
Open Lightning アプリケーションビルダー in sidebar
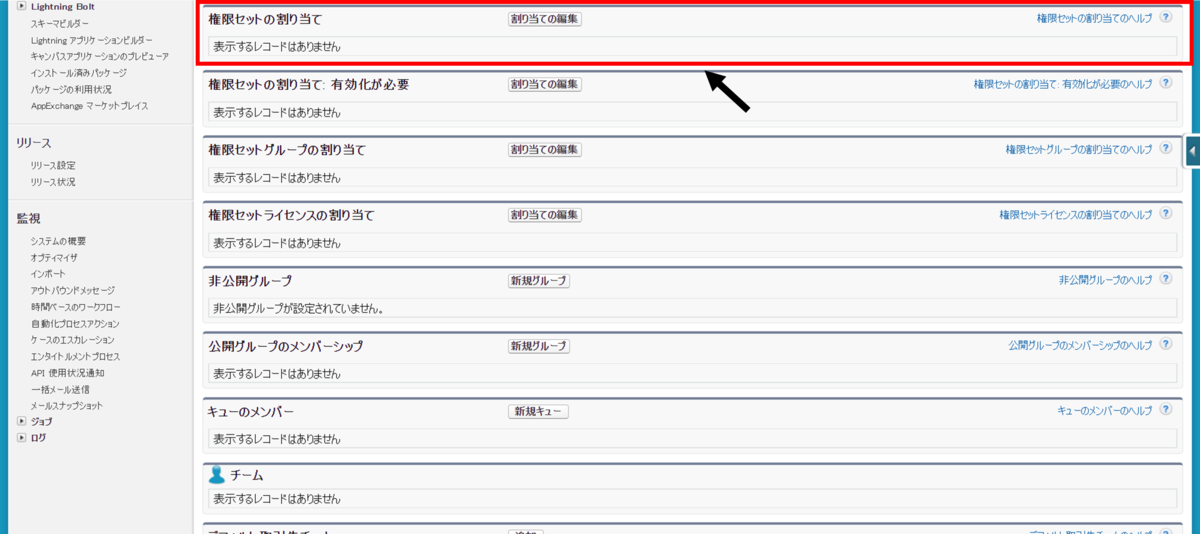[x=92, y=40]
